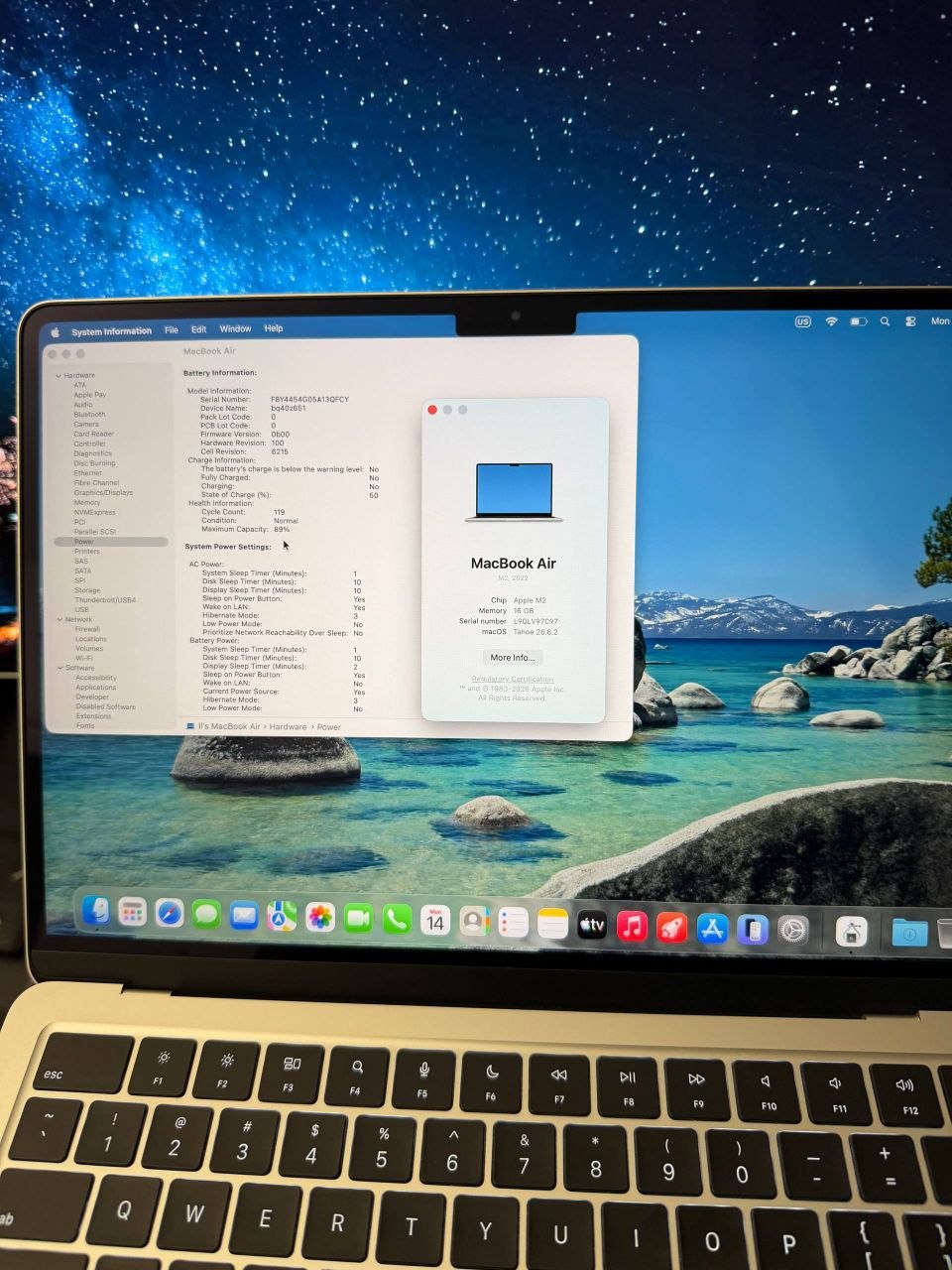This screenshot has height=1270, width=952.
Task: Open the Launchpad apps grid icon
Action: [132, 911]
